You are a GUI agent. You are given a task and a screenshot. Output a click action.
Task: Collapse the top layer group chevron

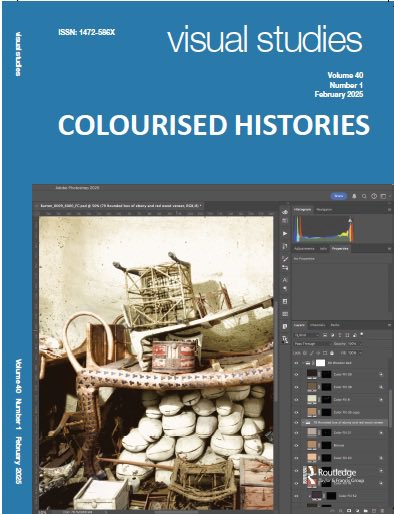point(303,363)
